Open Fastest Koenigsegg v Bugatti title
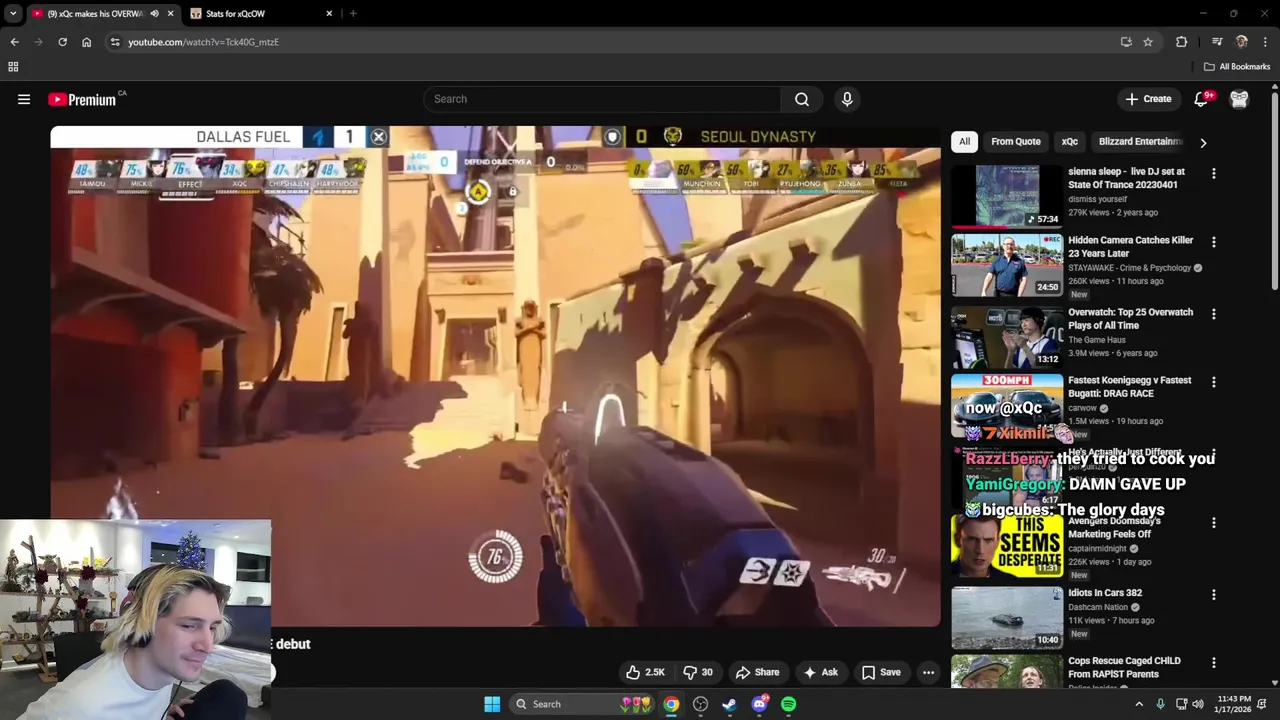The width and height of the screenshot is (1280, 720). point(1130,387)
